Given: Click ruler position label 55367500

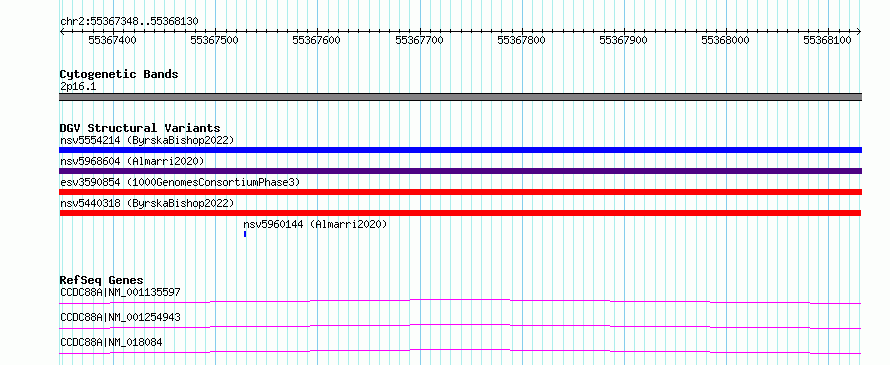Looking at the screenshot, I should pyautogui.click(x=215, y=40).
